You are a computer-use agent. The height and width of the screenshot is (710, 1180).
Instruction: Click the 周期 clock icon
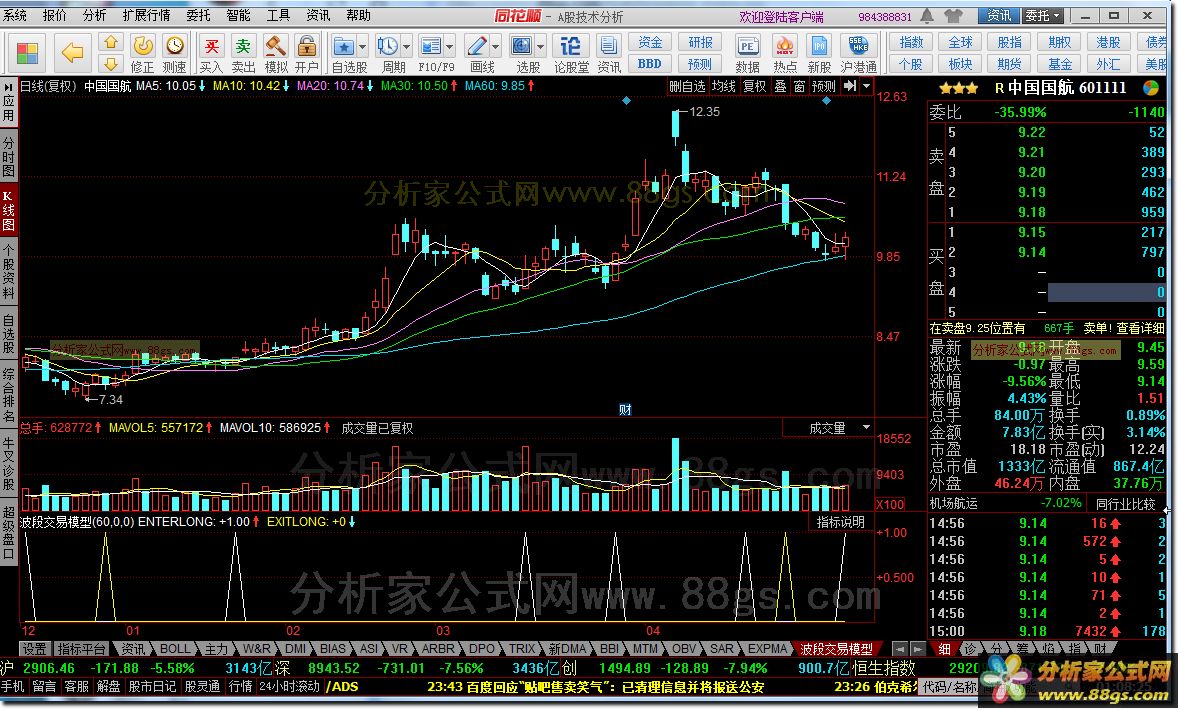coord(388,47)
